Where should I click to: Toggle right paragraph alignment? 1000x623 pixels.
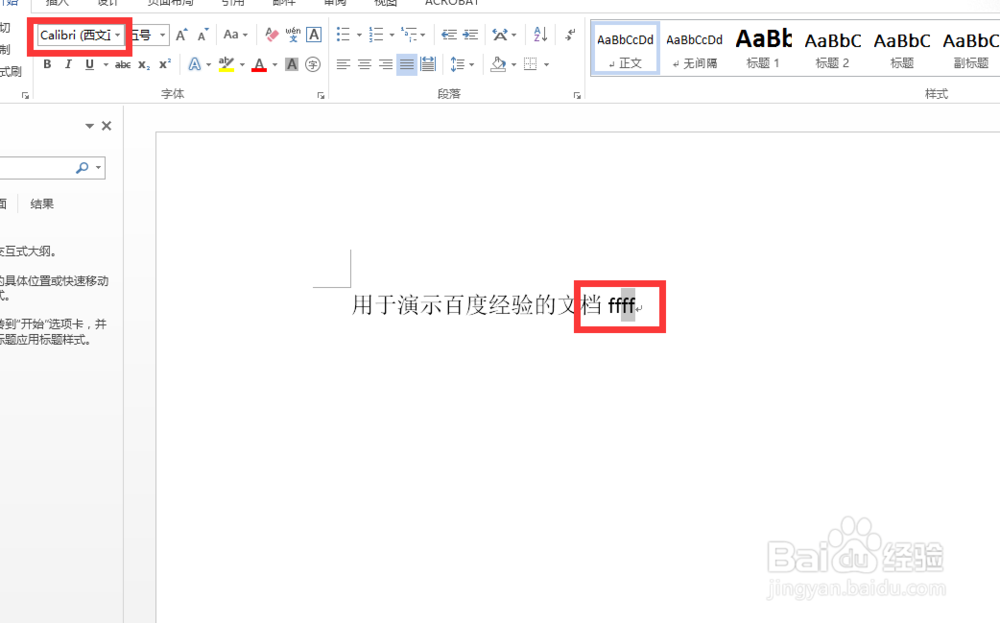click(384, 63)
